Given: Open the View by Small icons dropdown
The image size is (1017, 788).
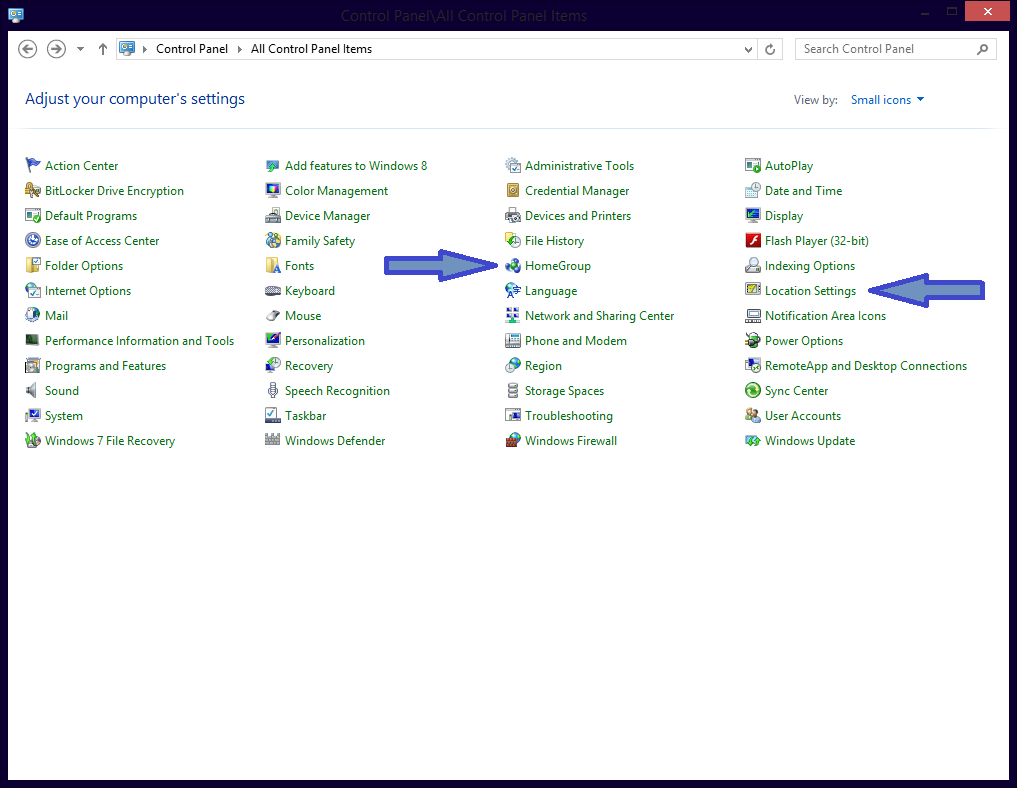Looking at the screenshot, I should tap(887, 100).
